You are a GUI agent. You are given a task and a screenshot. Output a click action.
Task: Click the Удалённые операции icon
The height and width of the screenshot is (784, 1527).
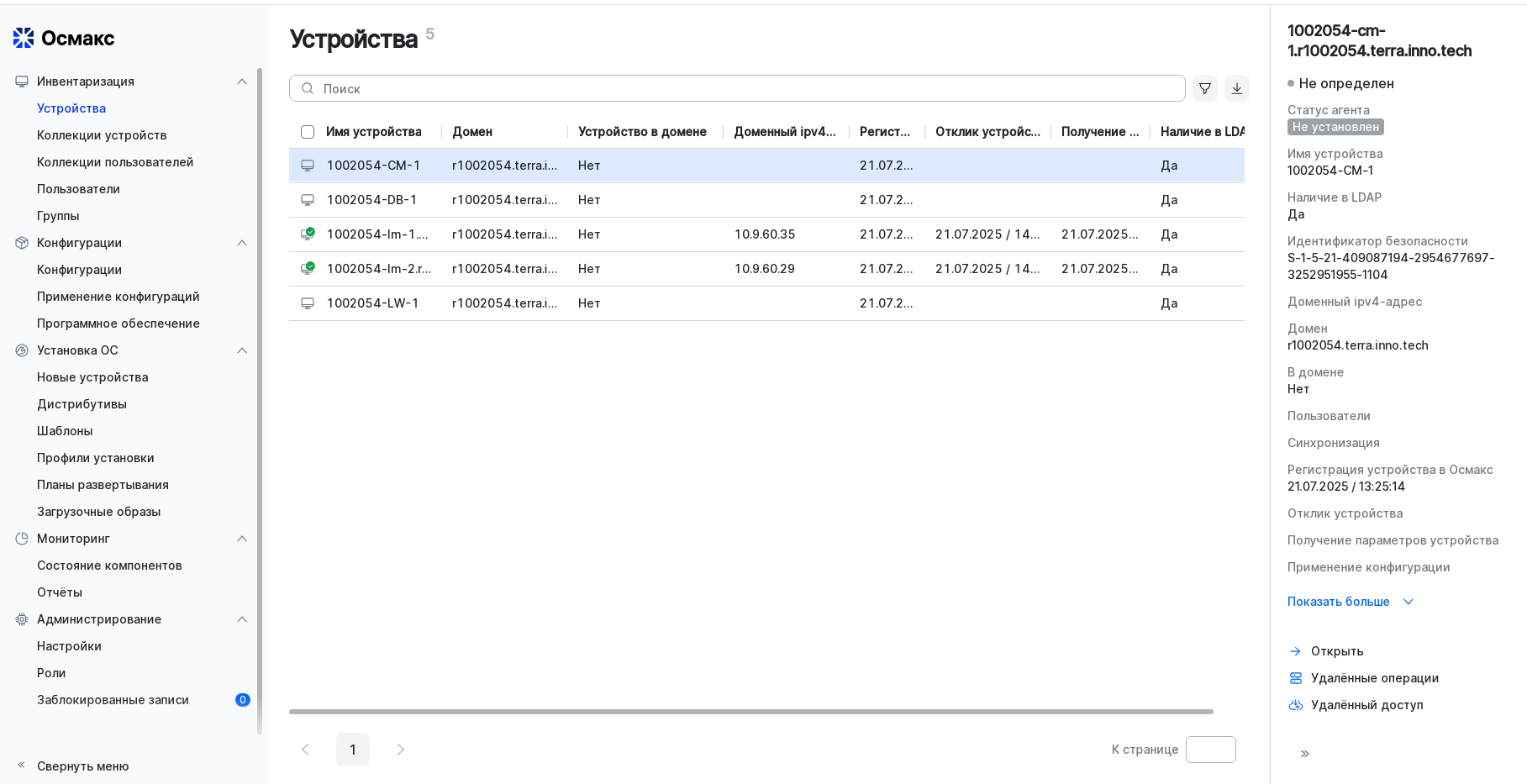[1295, 677]
